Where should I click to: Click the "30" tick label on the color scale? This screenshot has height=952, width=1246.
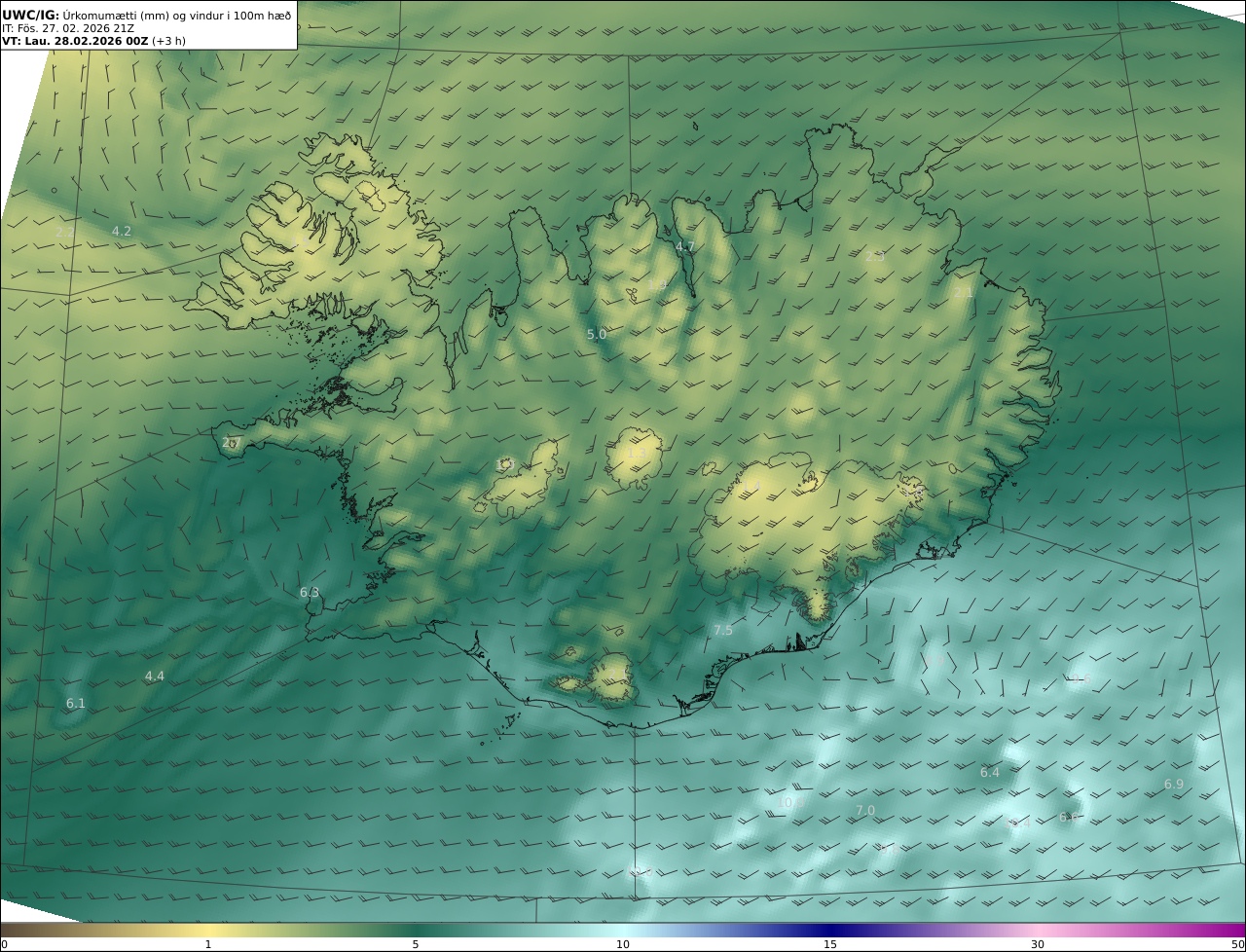point(1038,944)
